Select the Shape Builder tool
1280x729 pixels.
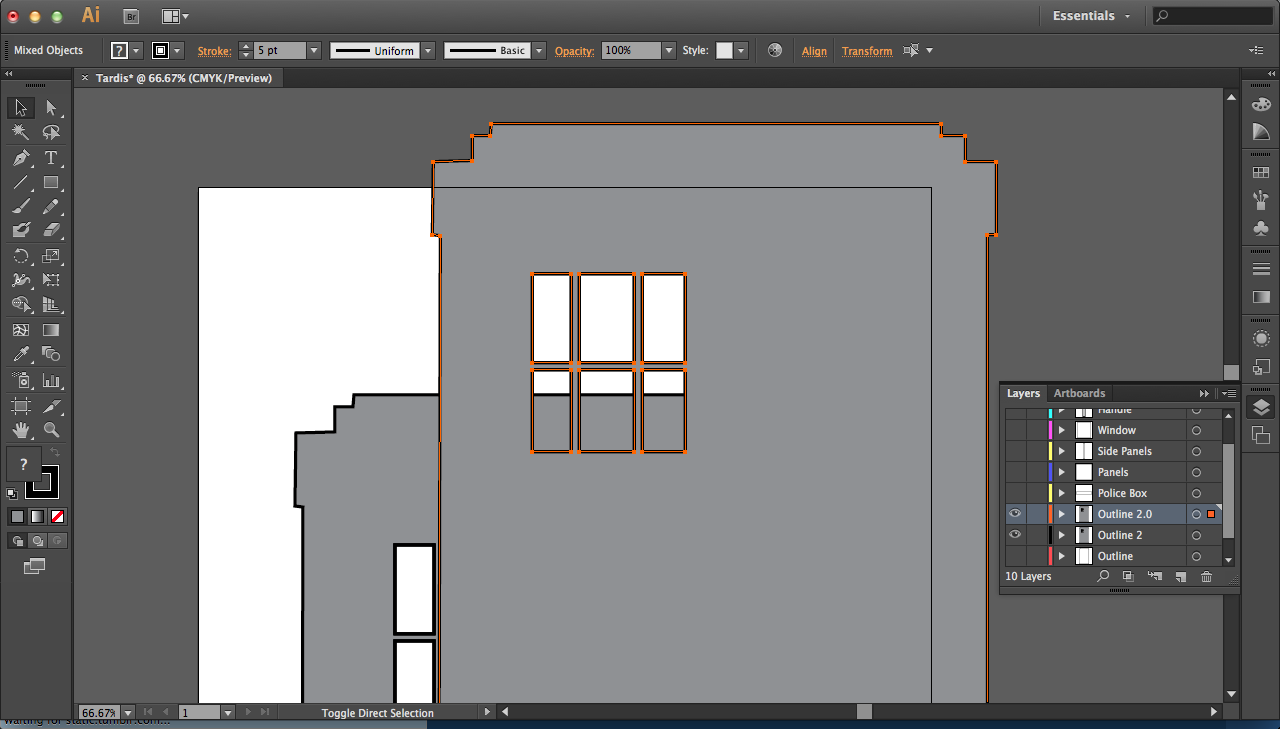tap(20, 305)
